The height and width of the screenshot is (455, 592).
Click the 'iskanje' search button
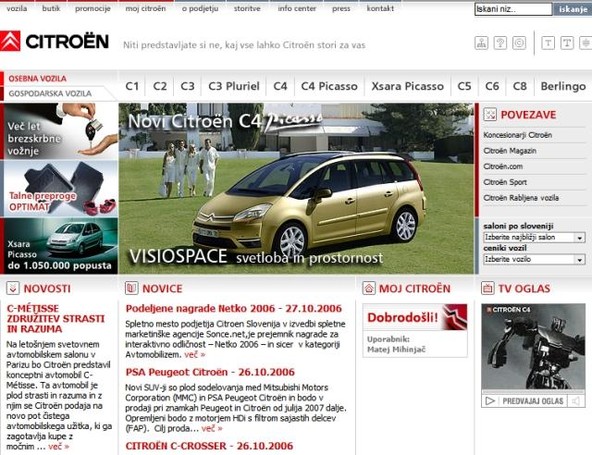pyautogui.click(x=572, y=9)
